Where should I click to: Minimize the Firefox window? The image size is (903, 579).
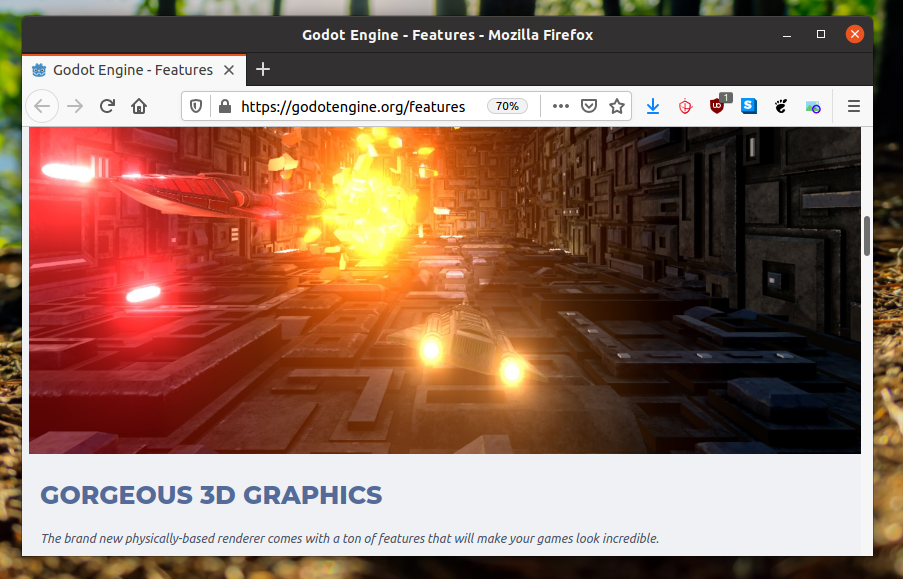point(787,35)
